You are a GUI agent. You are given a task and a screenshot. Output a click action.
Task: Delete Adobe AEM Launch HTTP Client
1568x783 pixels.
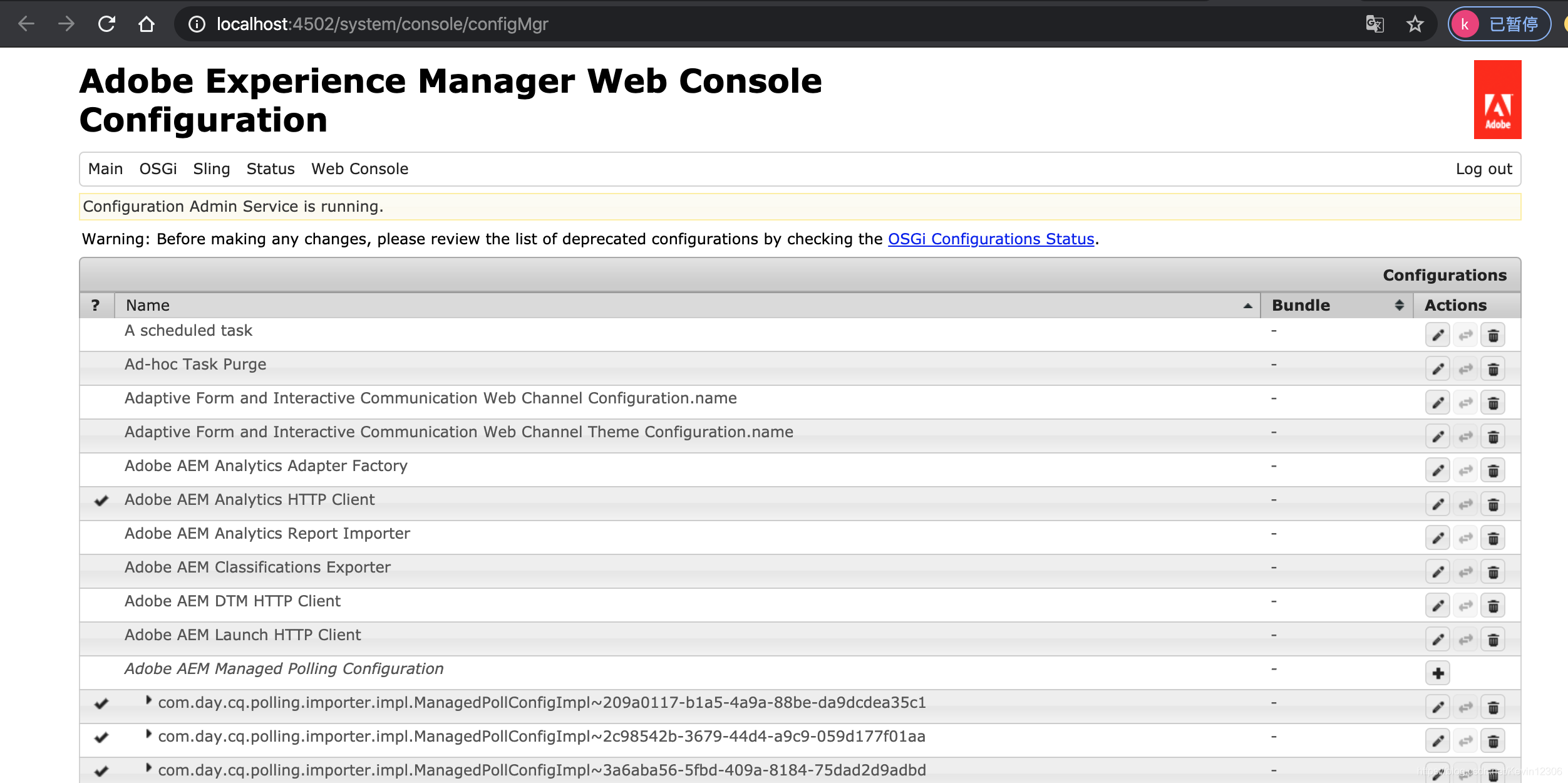click(x=1493, y=640)
